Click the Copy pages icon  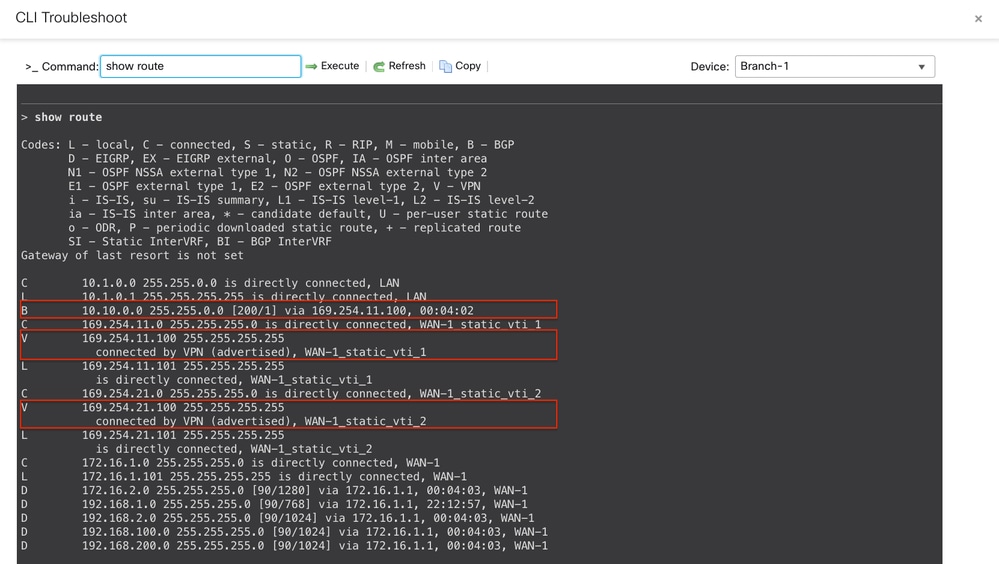pyautogui.click(x=445, y=66)
